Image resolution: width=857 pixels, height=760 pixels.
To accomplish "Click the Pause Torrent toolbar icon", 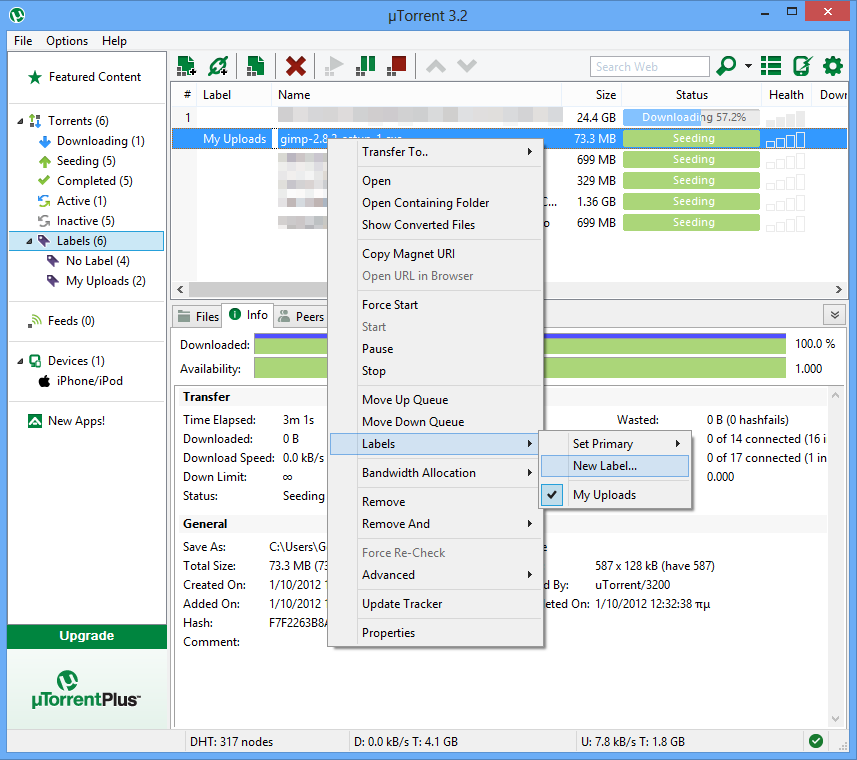I will point(365,66).
